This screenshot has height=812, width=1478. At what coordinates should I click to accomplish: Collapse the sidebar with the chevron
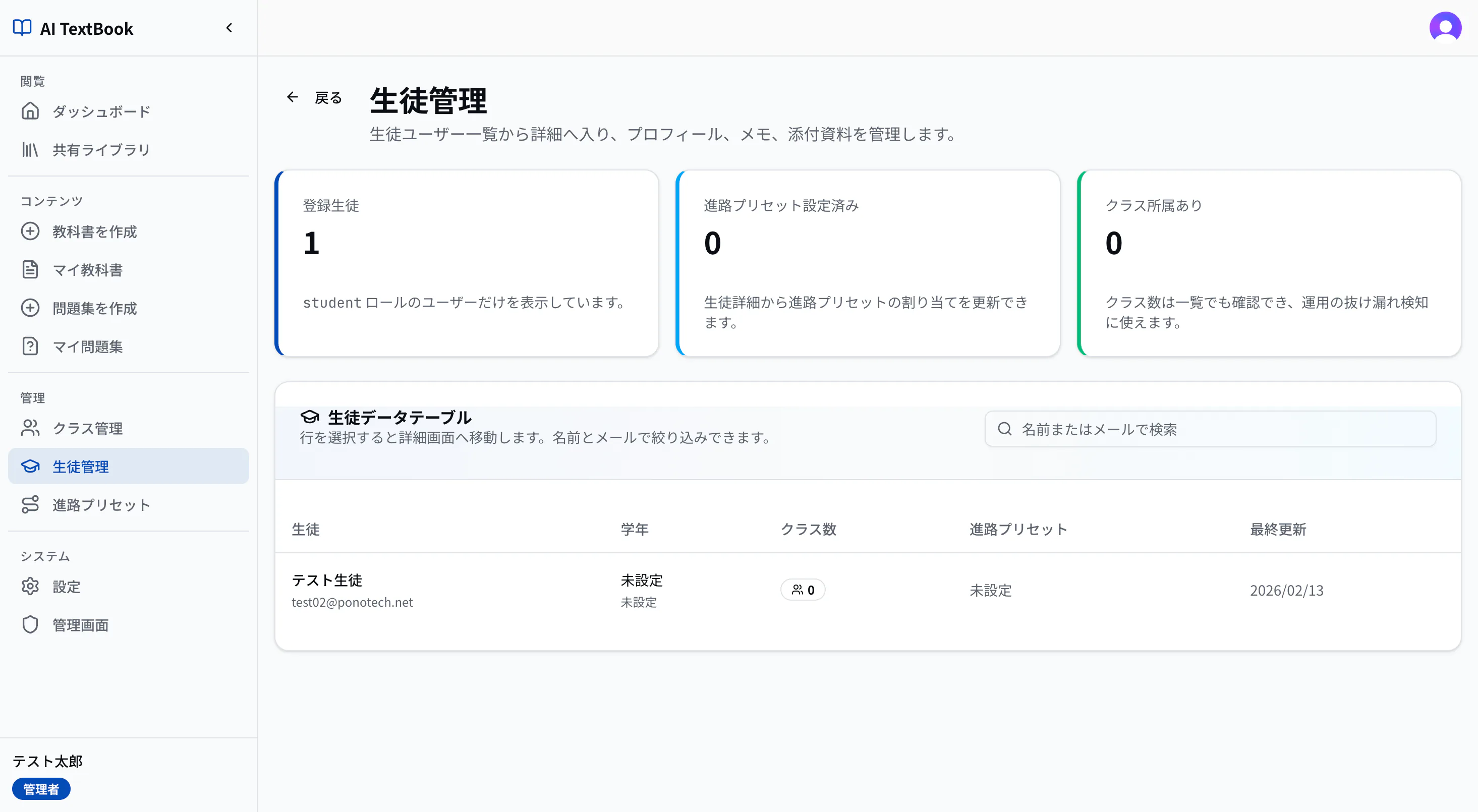coord(229,28)
